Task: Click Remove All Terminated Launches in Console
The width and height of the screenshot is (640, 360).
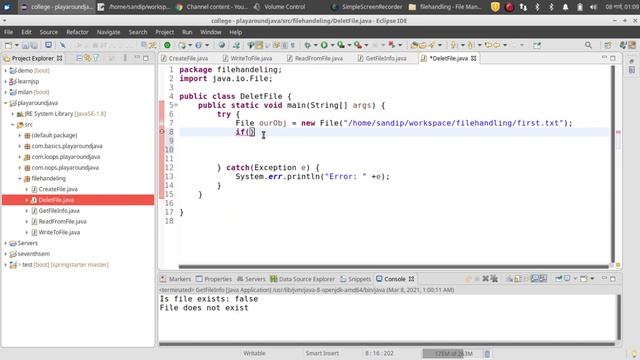Action: coord(494,279)
